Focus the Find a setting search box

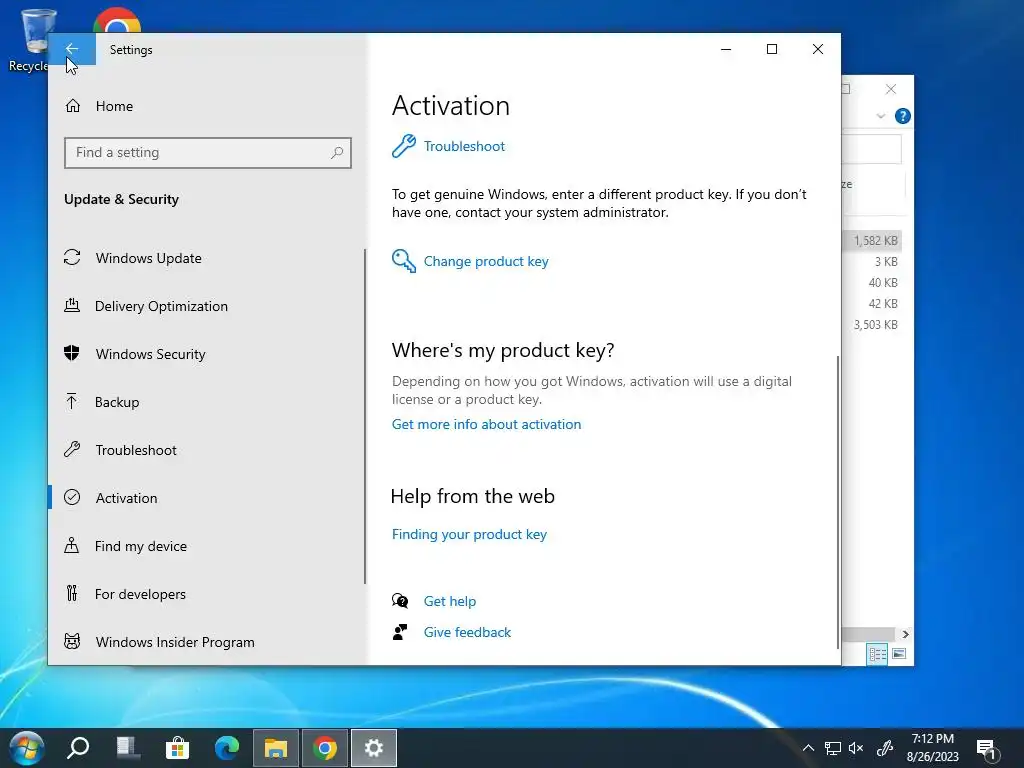[x=208, y=153]
